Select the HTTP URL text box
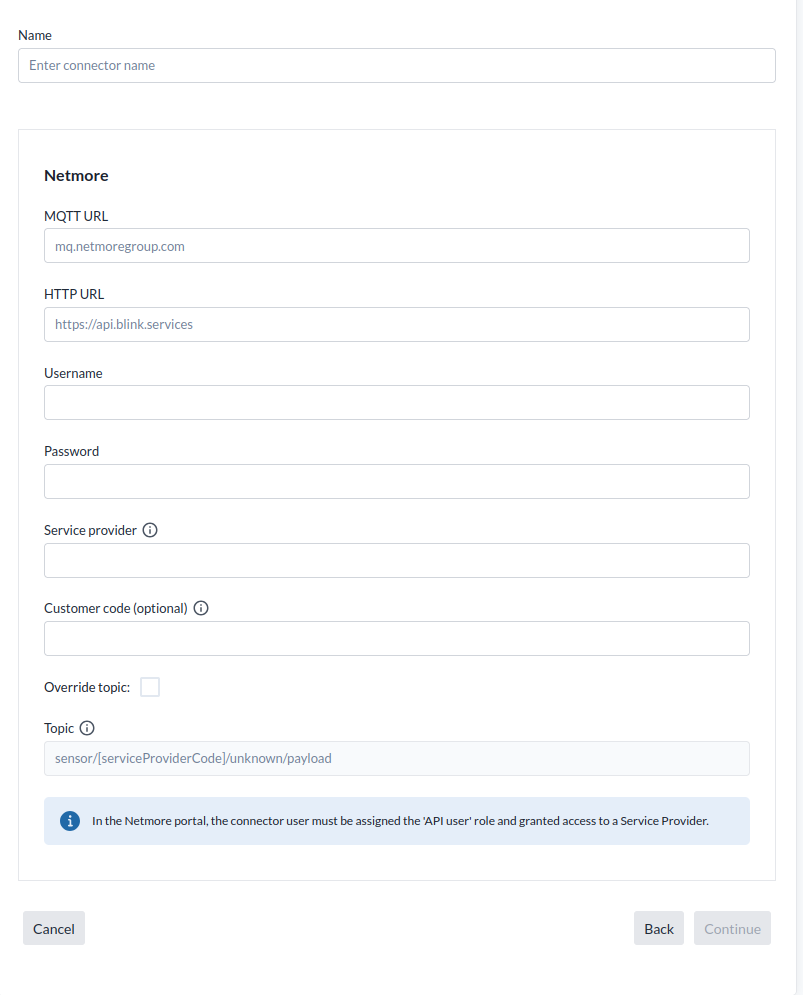This screenshot has height=995, width=803. (x=396, y=324)
